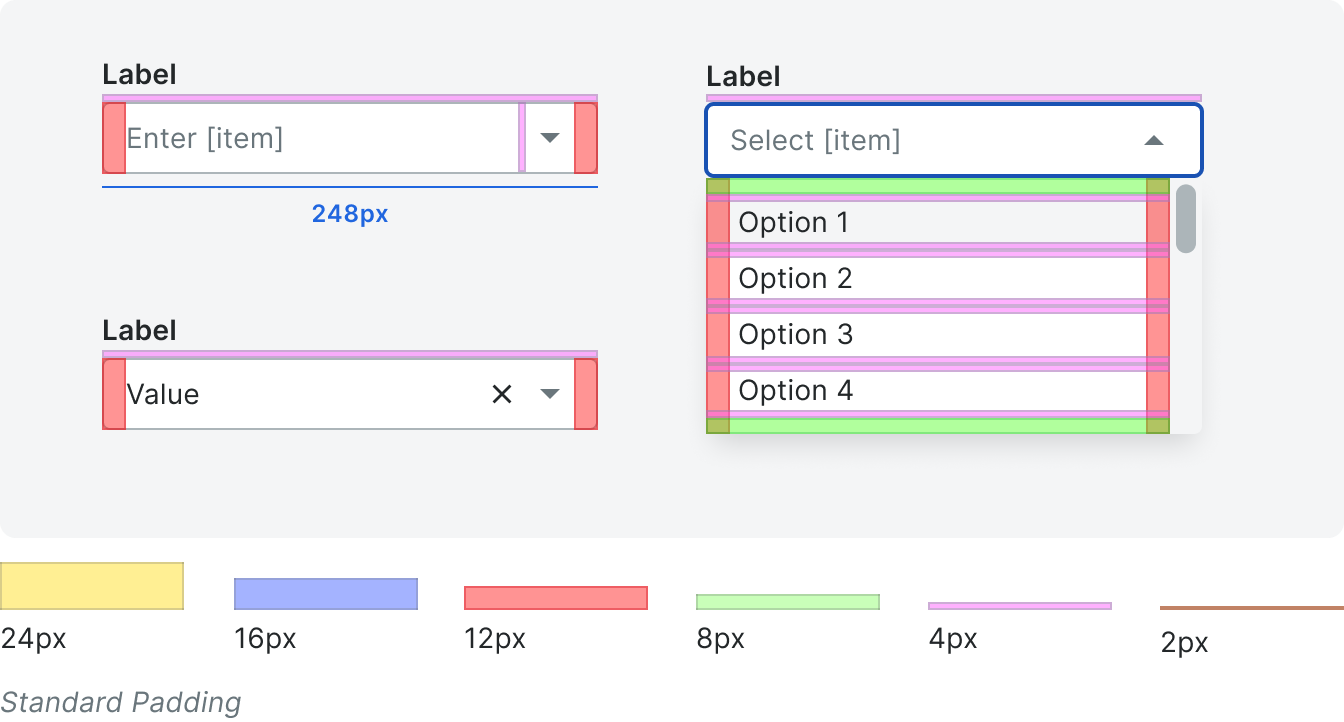Collapse the Select [item] dropdown with the up caret

click(1154, 141)
